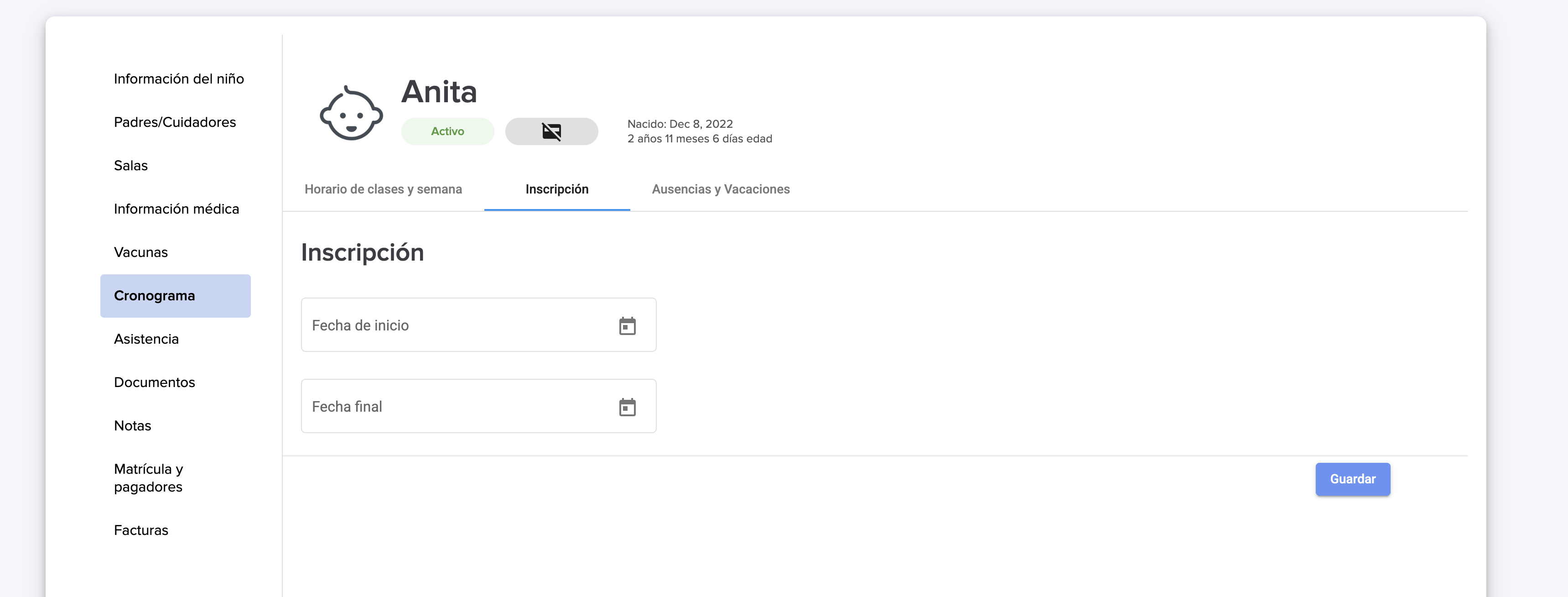The width and height of the screenshot is (1568, 597).
Task: Select Salas in the sidebar
Action: (131, 166)
